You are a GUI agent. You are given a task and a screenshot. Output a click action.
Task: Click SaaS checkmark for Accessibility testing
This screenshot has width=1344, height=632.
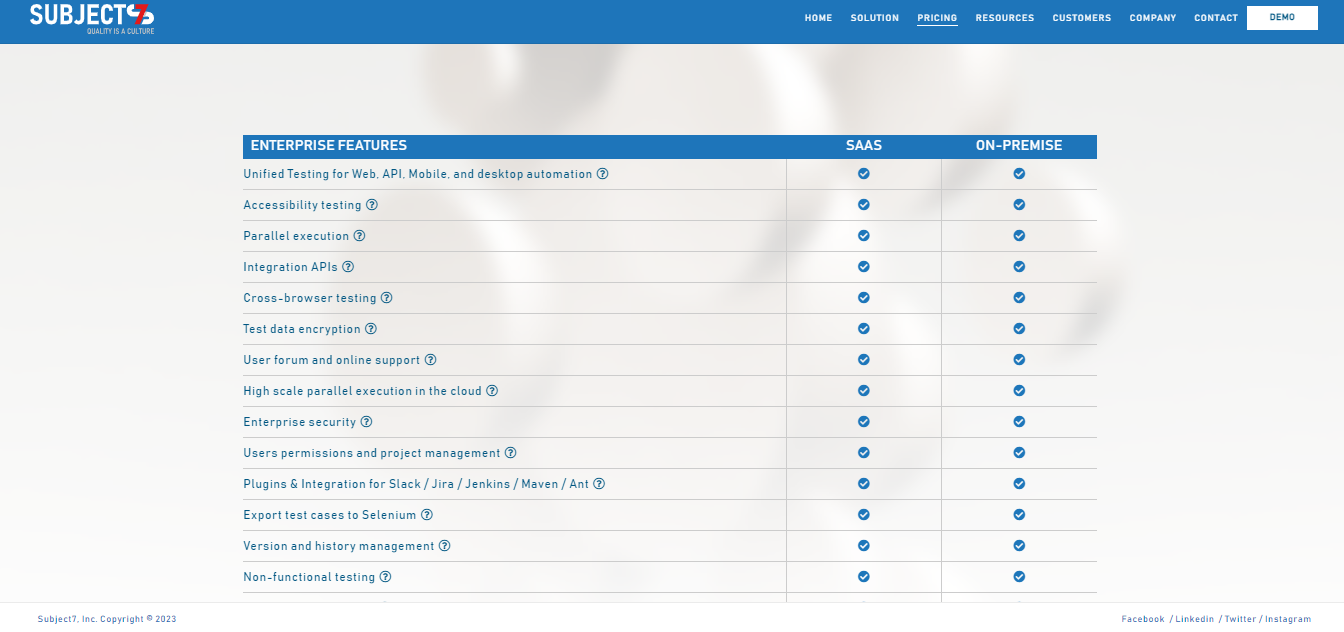pyautogui.click(x=864, y=205)
